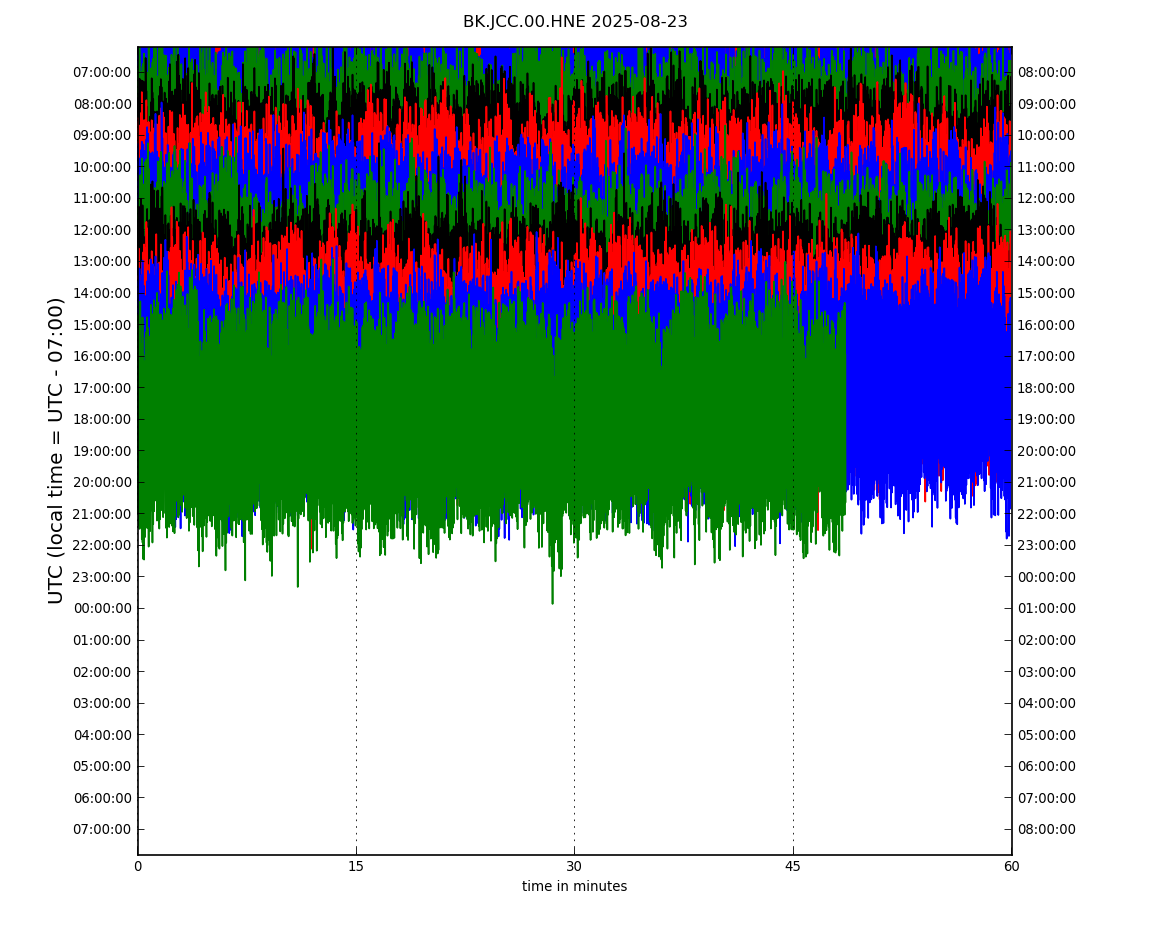This screenshot has height=950, width=1150.
Task: Click 18:00:00 on the UTC axis
Action: click(x=102, y=419)
